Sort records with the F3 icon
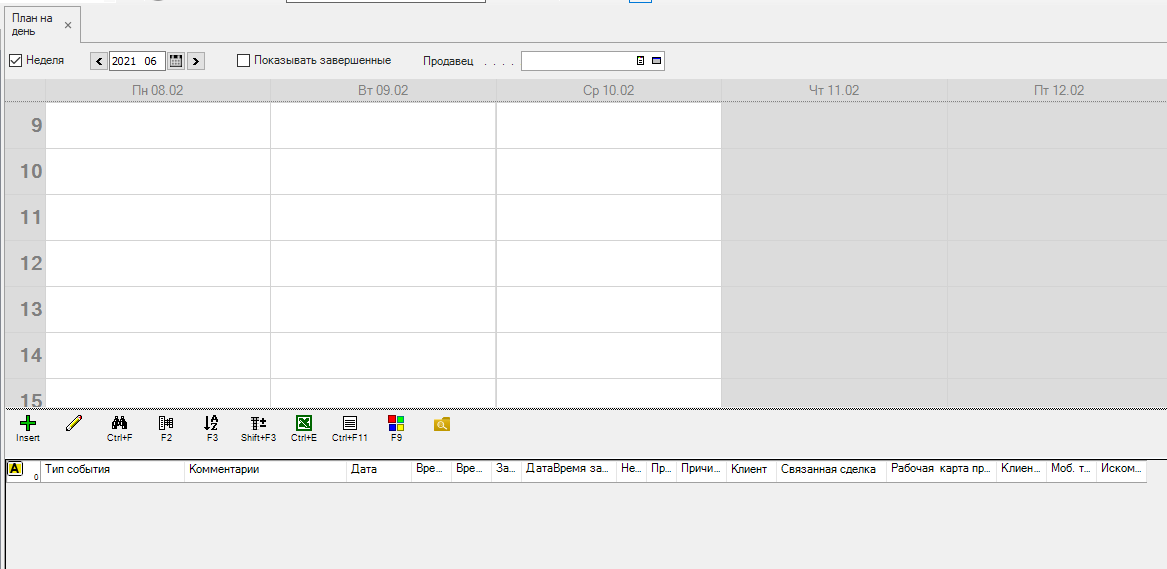1167x569 pixels. 211,424
